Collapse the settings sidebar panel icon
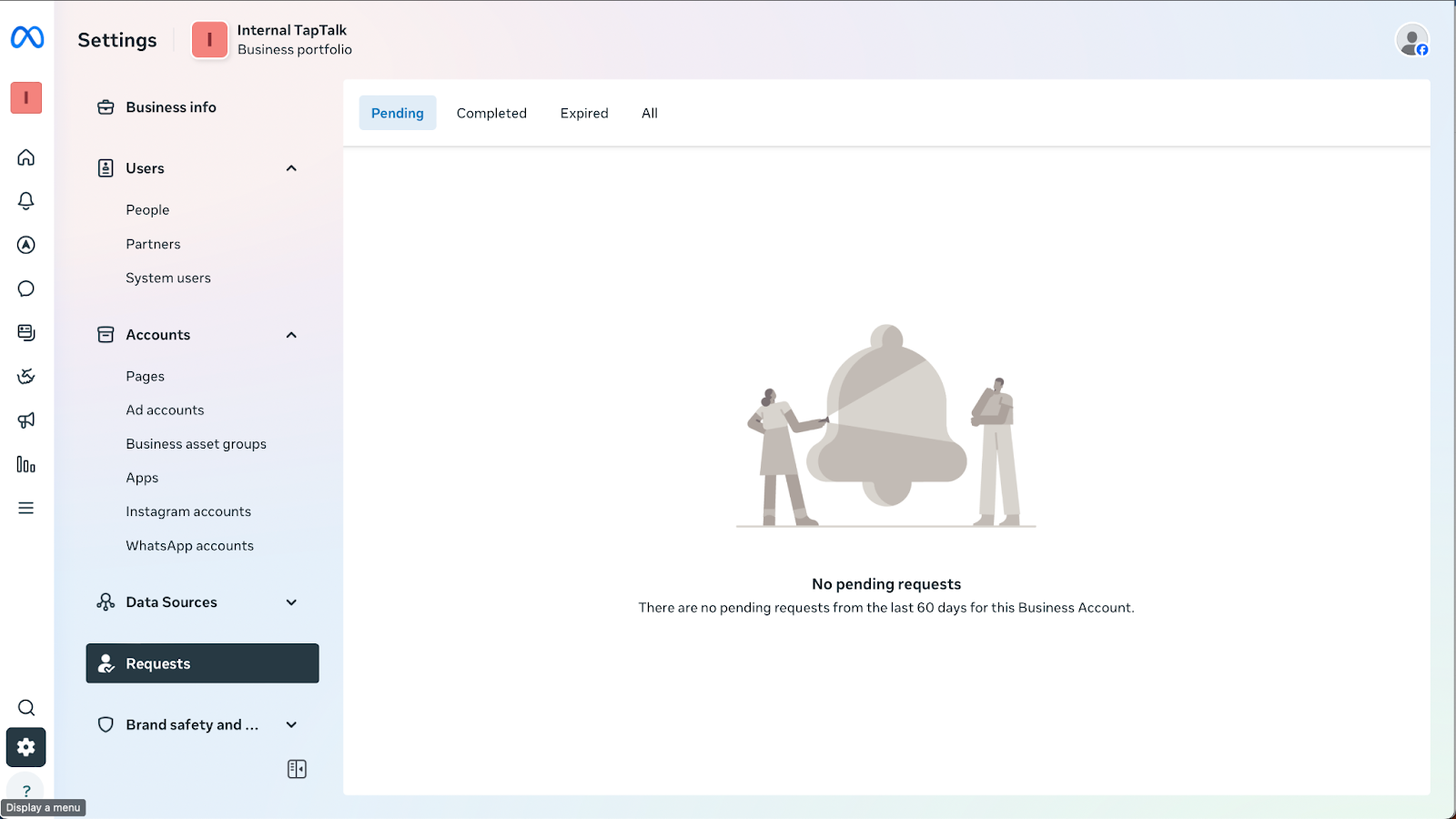The width and height of the screenshot is (1456, 819). click(x=297, y=769)
